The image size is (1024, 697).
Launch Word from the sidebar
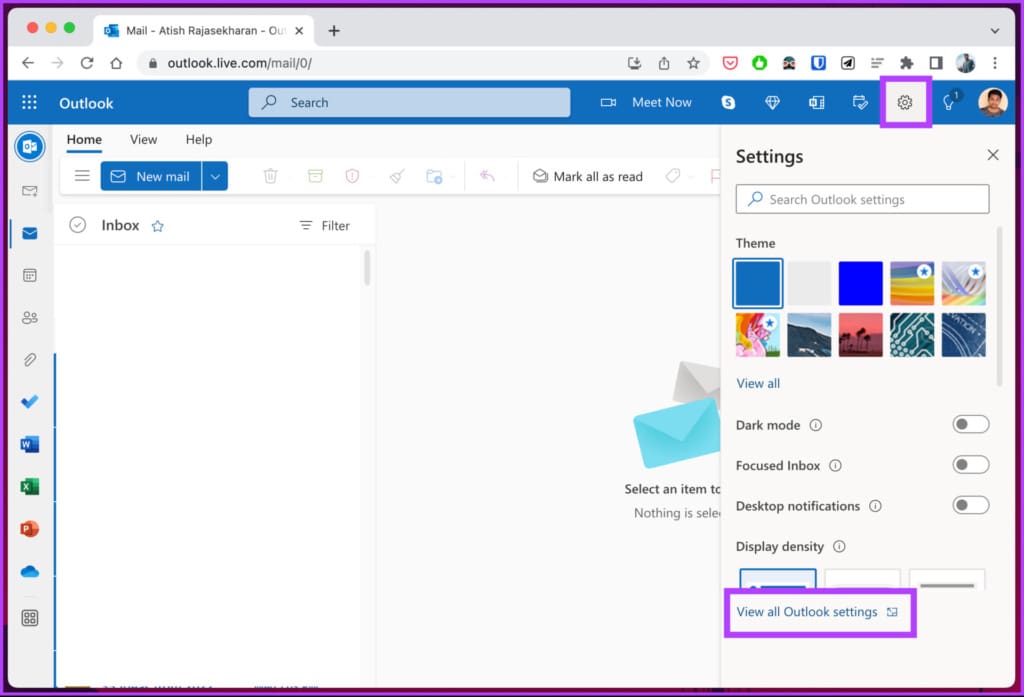coord(29,444)
